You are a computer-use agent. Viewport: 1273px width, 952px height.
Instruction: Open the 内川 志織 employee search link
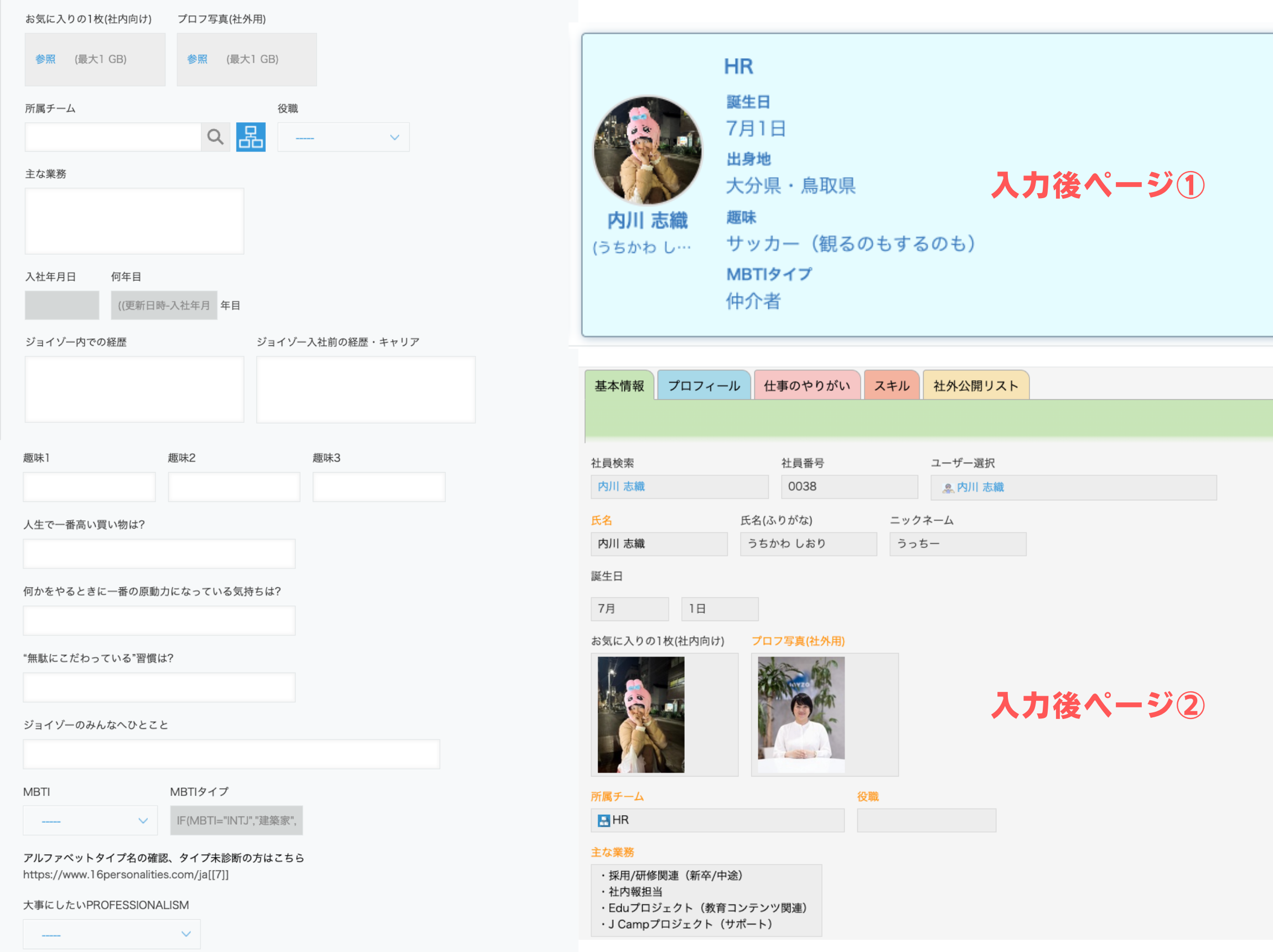[x=622, y=487]
